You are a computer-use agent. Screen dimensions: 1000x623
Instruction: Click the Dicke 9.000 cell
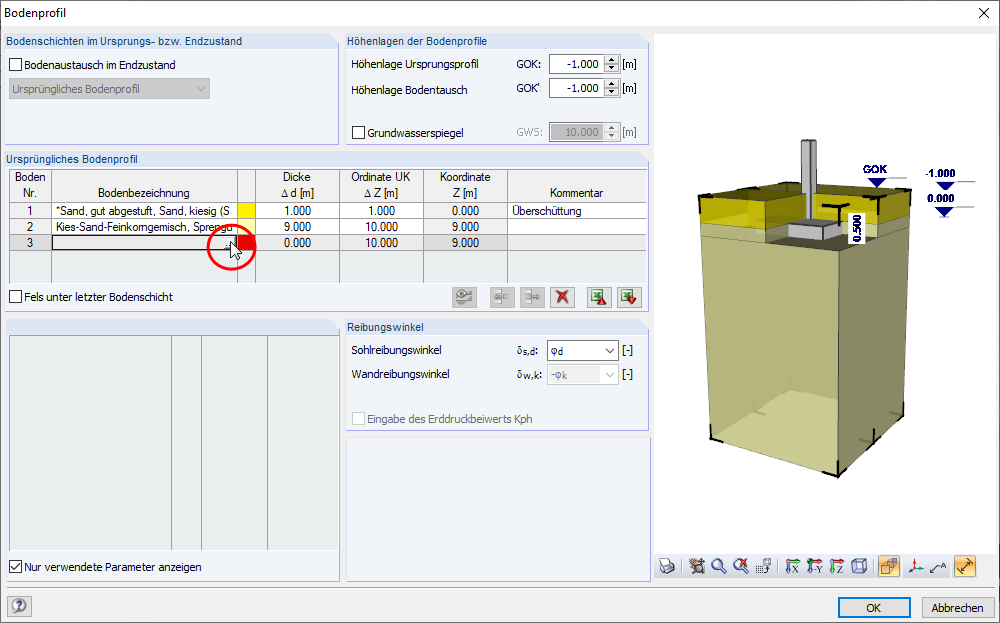297,226
